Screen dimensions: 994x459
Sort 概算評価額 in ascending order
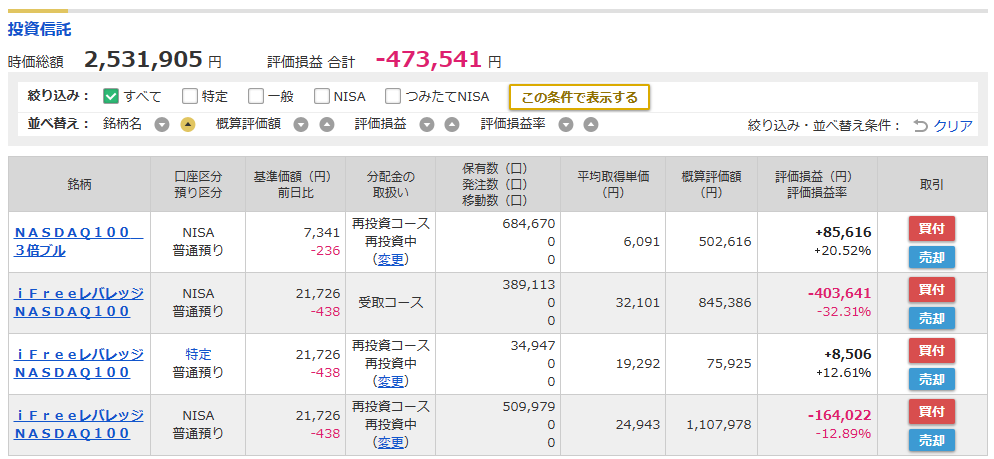[326, 125]
